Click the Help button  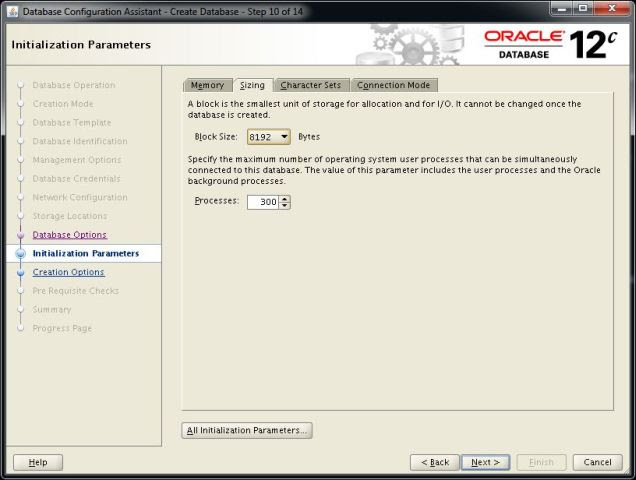[x=38, y=463]
